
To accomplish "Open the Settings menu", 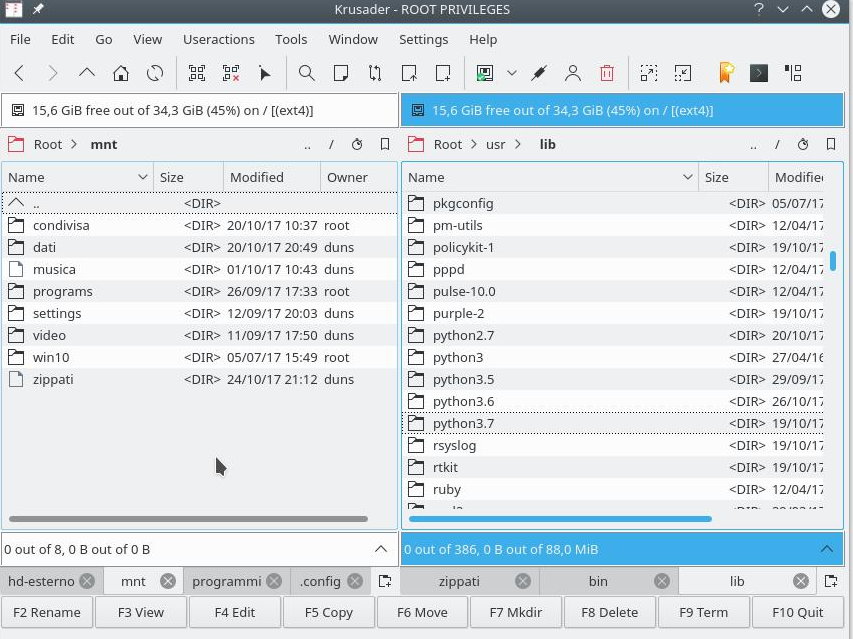I will coord(423,39).
